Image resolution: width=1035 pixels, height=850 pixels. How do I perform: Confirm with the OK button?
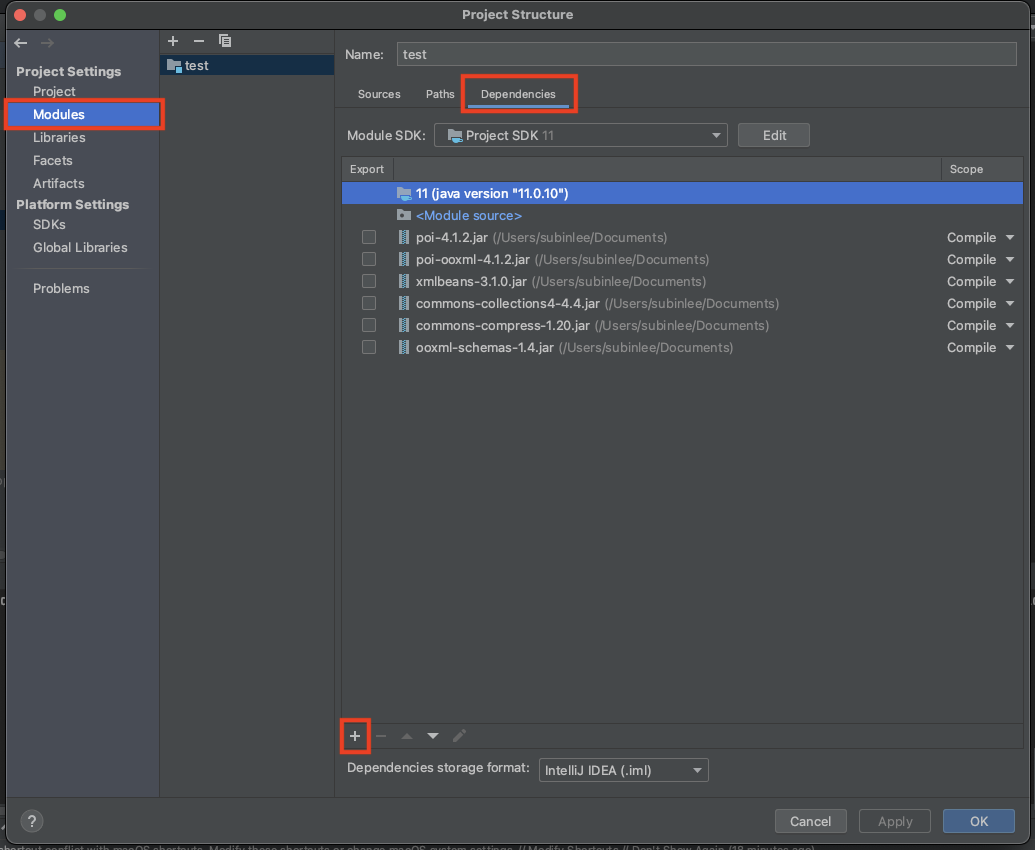click(x=979, y=821)
